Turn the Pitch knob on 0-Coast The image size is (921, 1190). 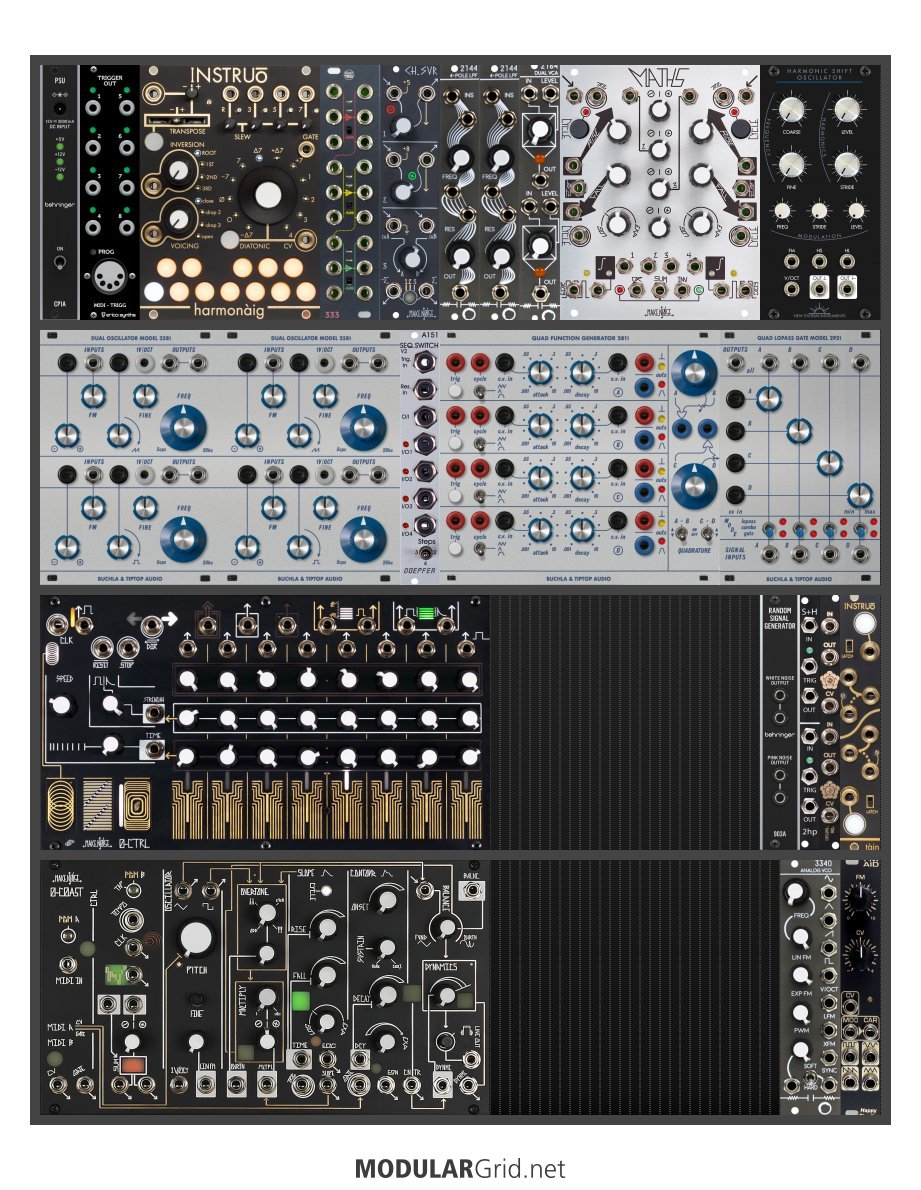pyautogui.click(x=196, y=939)
